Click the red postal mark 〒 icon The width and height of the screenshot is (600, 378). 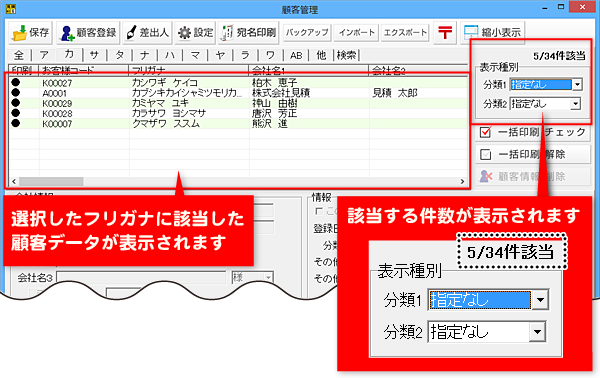point(445,32)
